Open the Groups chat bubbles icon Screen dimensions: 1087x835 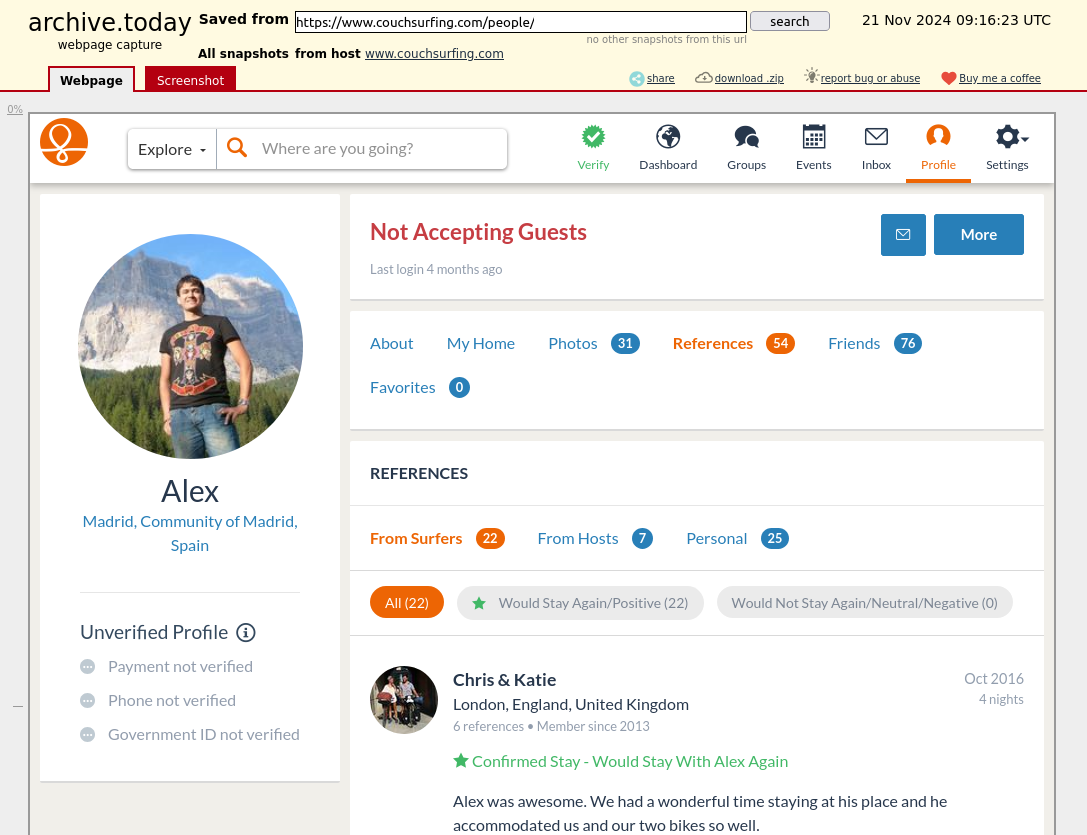(x=747, y=137)
